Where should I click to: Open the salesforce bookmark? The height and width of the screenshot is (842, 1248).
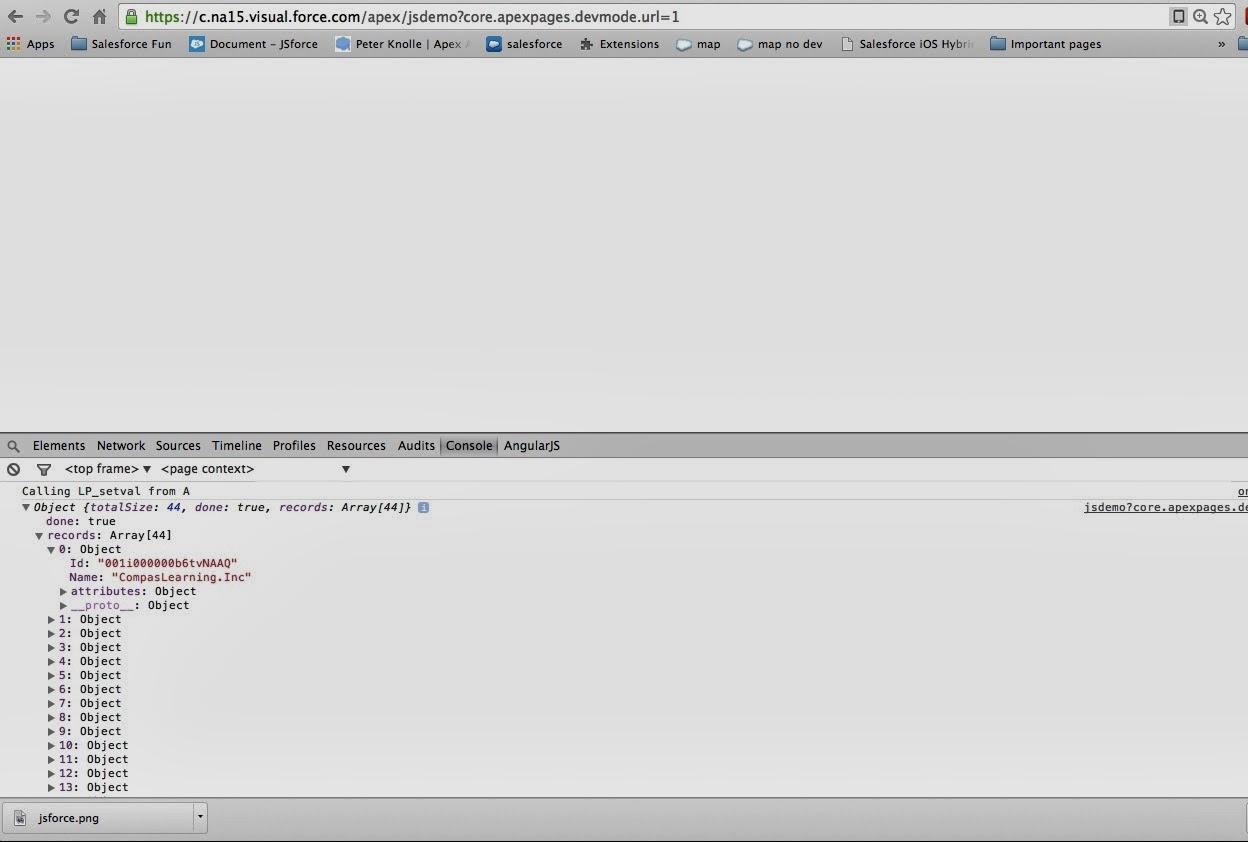[x=524, y=44]
